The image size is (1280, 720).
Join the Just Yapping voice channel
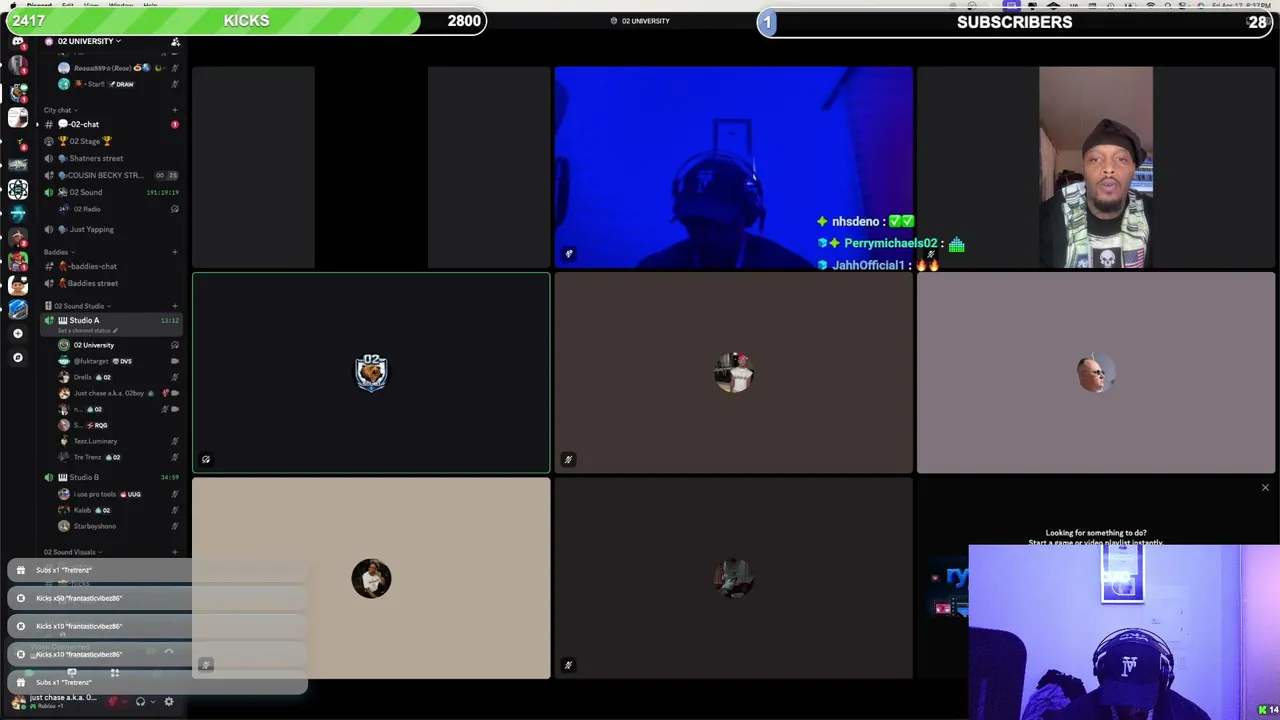coord(110,229)
